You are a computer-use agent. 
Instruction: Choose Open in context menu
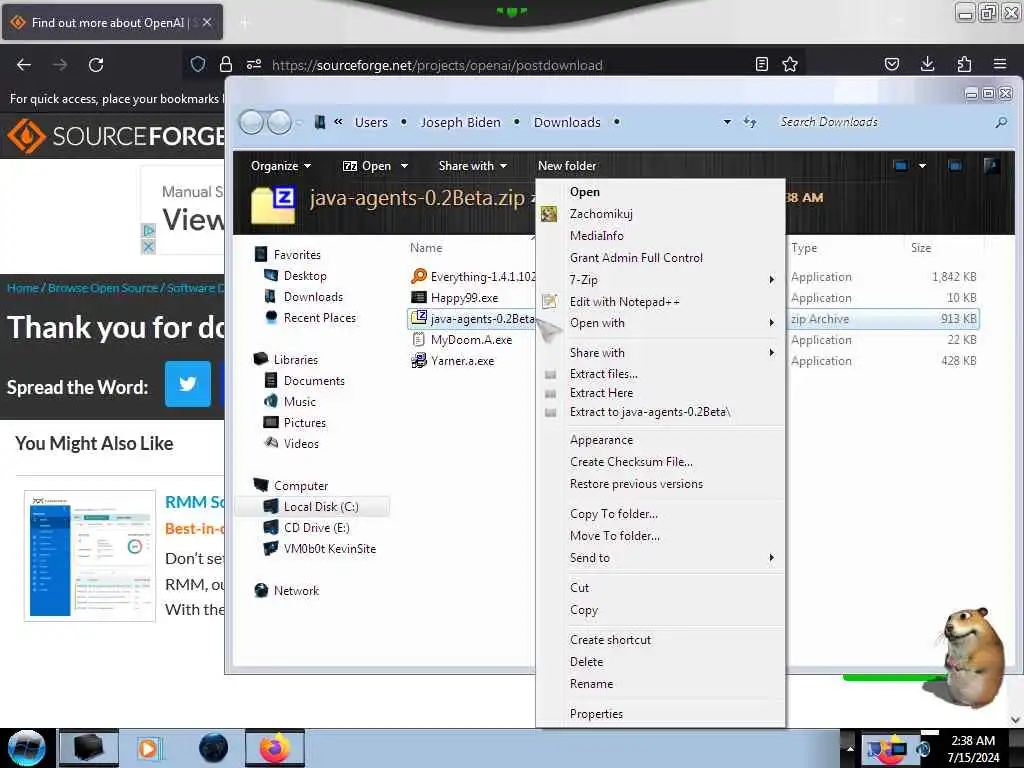pyautogui.click(x=660, y=192)
